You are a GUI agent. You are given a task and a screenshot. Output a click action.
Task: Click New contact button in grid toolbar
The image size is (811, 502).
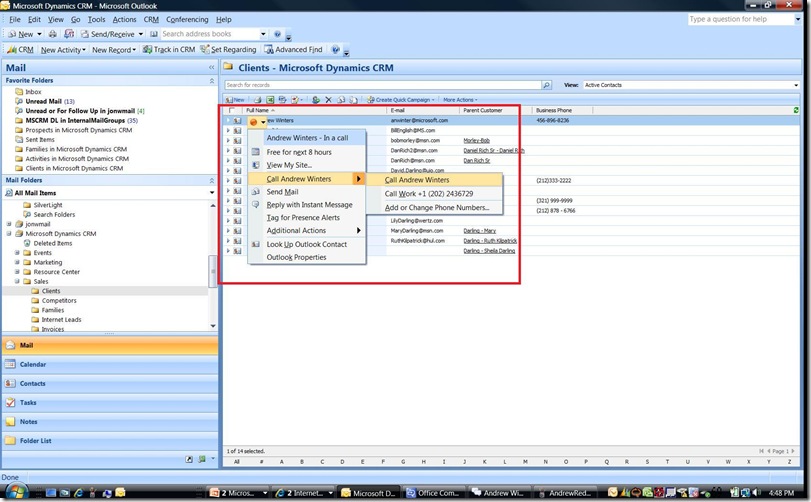(x=235, y=100)
